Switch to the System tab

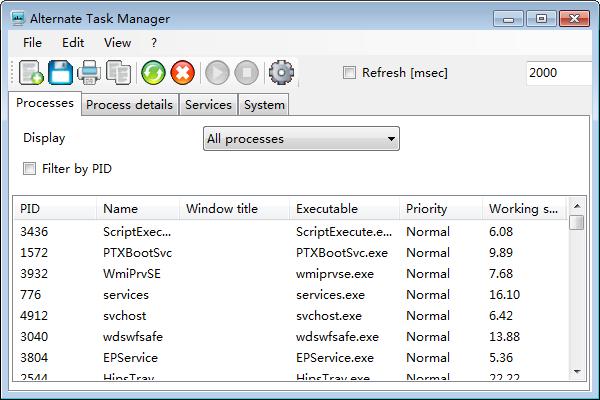pyautogui.click(x=264, y=104)
